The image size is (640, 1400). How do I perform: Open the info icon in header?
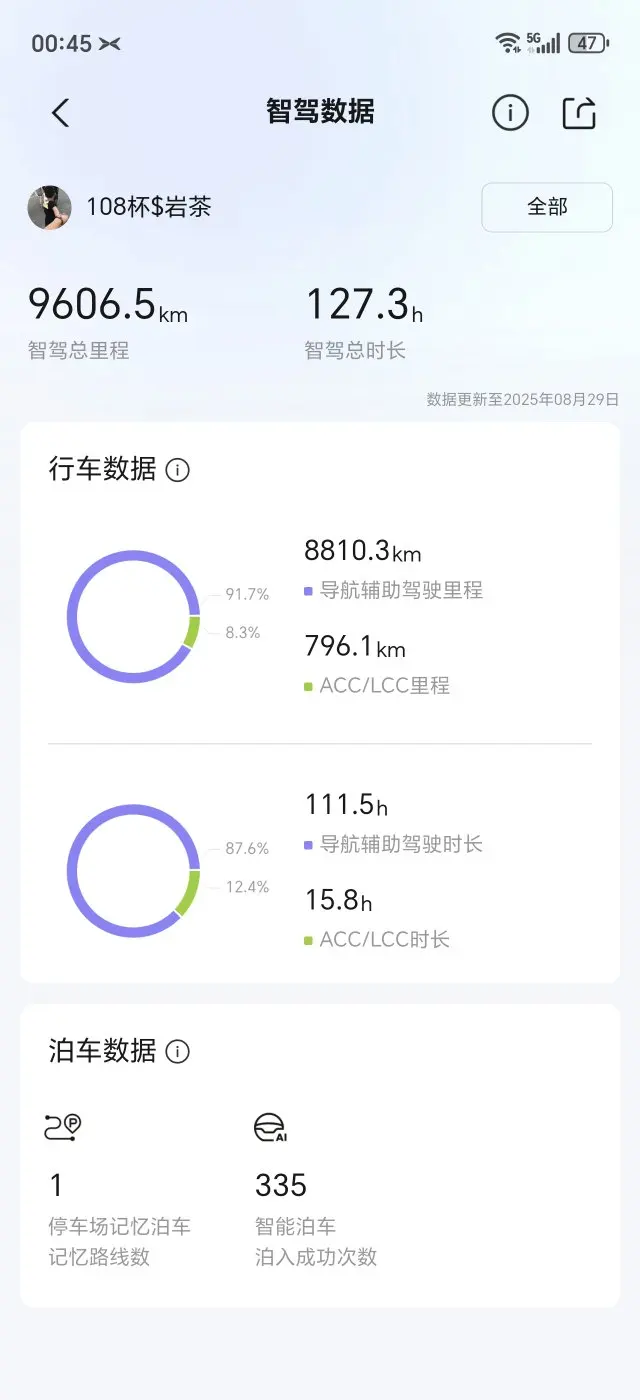pos(510,113)
